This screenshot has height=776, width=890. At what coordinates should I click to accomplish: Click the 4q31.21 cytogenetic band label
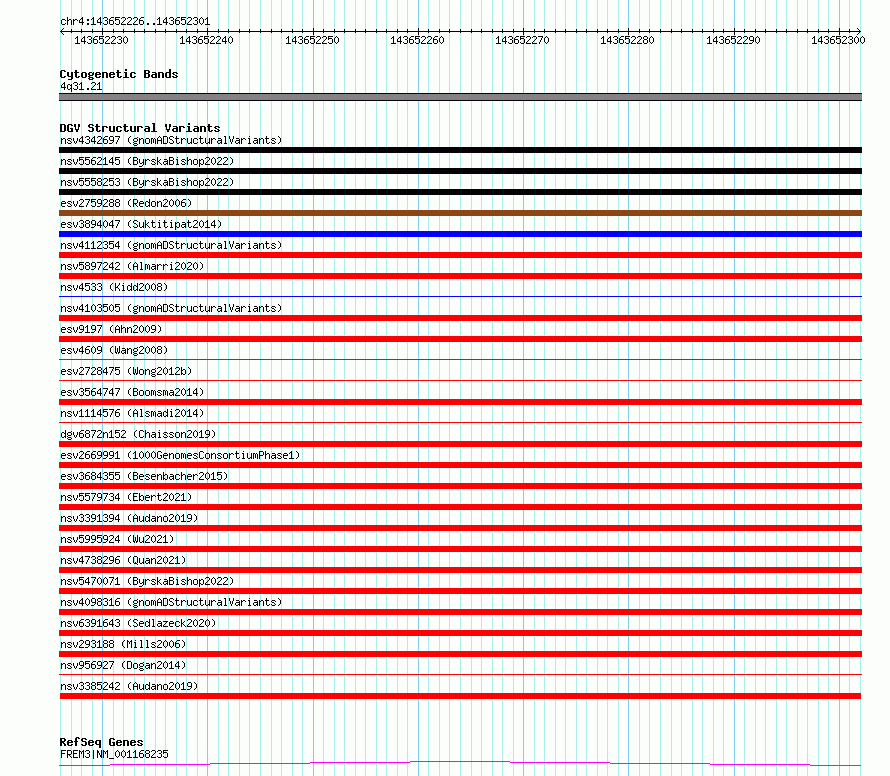coord(81,86)
